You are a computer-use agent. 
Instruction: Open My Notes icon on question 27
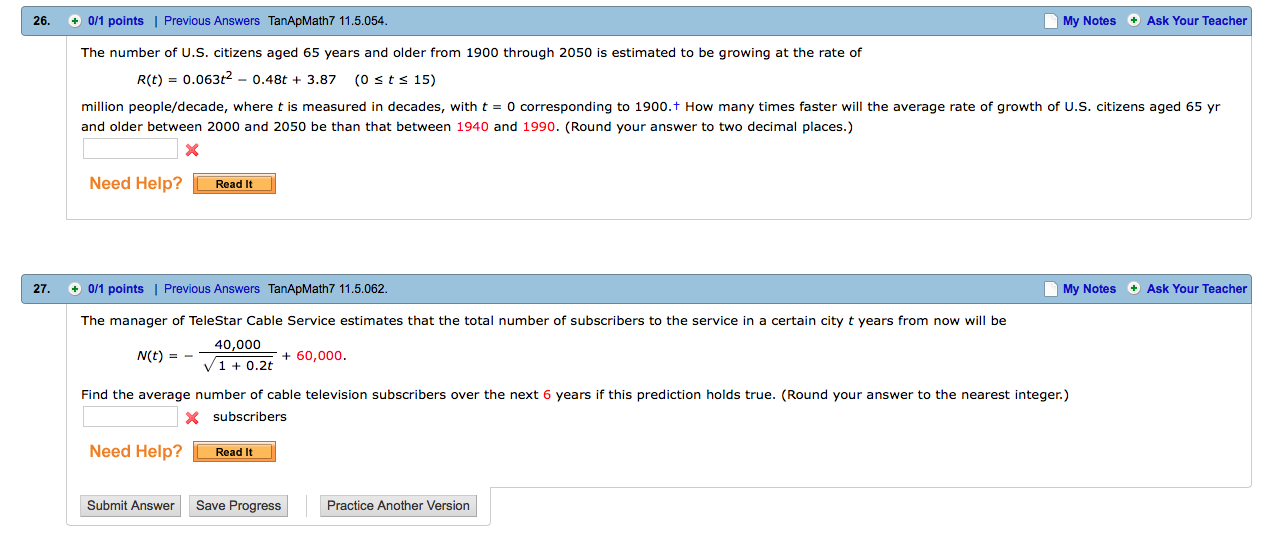[1050, 289]
